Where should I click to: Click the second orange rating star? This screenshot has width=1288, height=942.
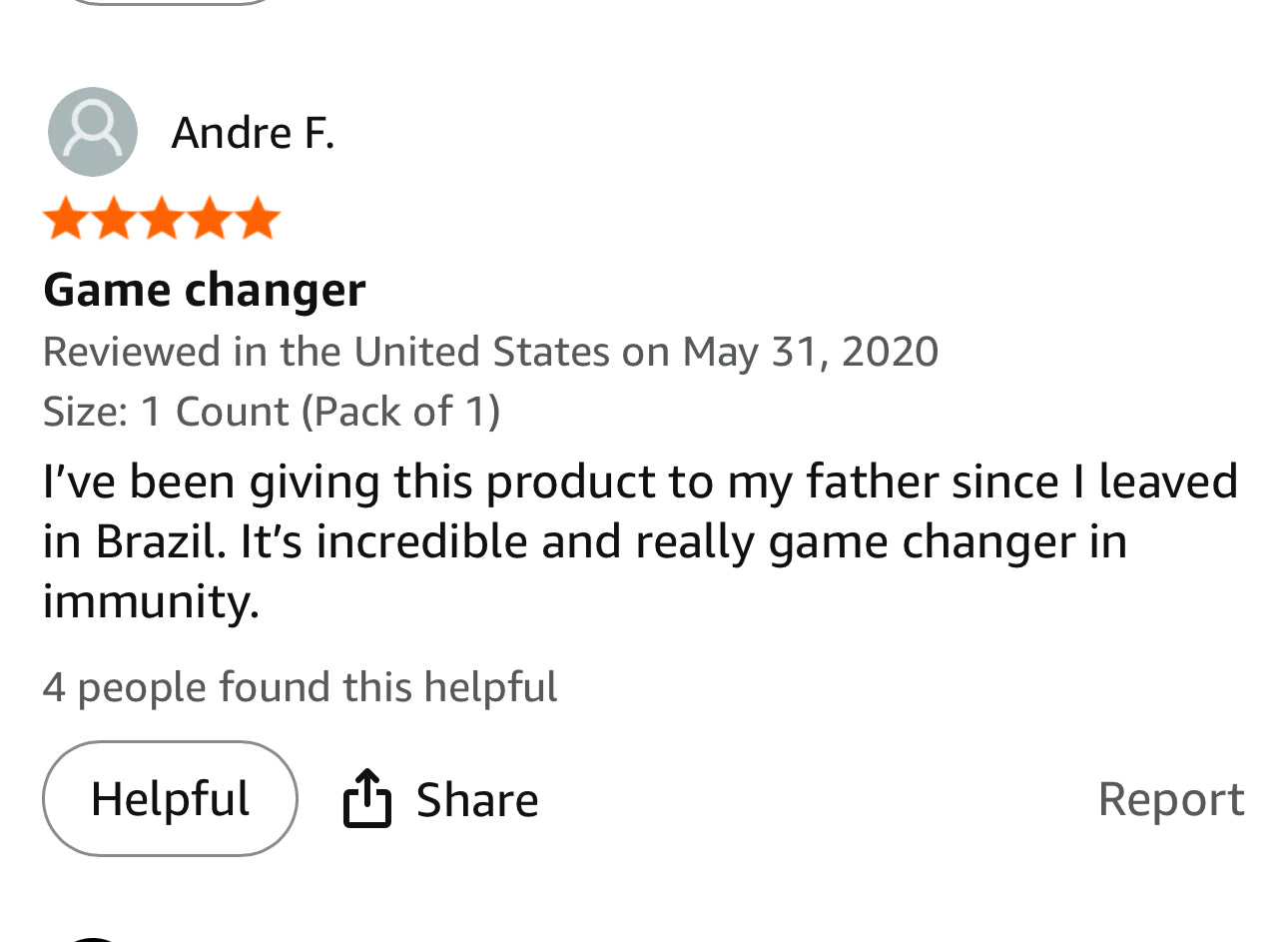(x=113, y=218)
